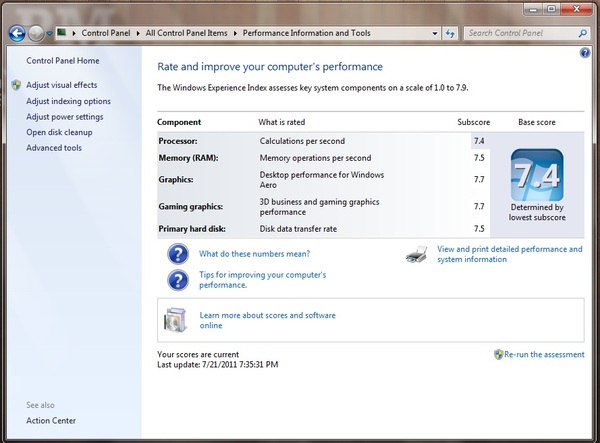Click the software box icon
This screenshot has width=600, height=443.
[x=176, y=319]
